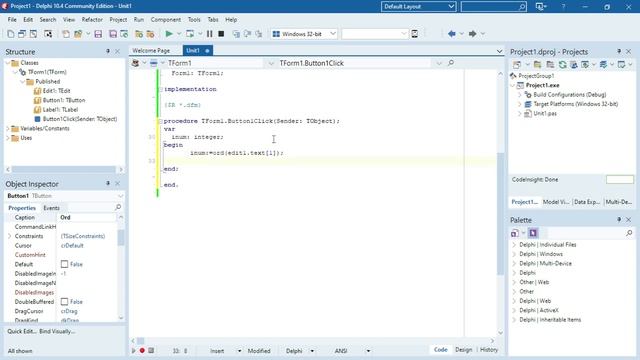Open the Refactor menu
This screenshot has width=640, height=360.
coord(92,20)
